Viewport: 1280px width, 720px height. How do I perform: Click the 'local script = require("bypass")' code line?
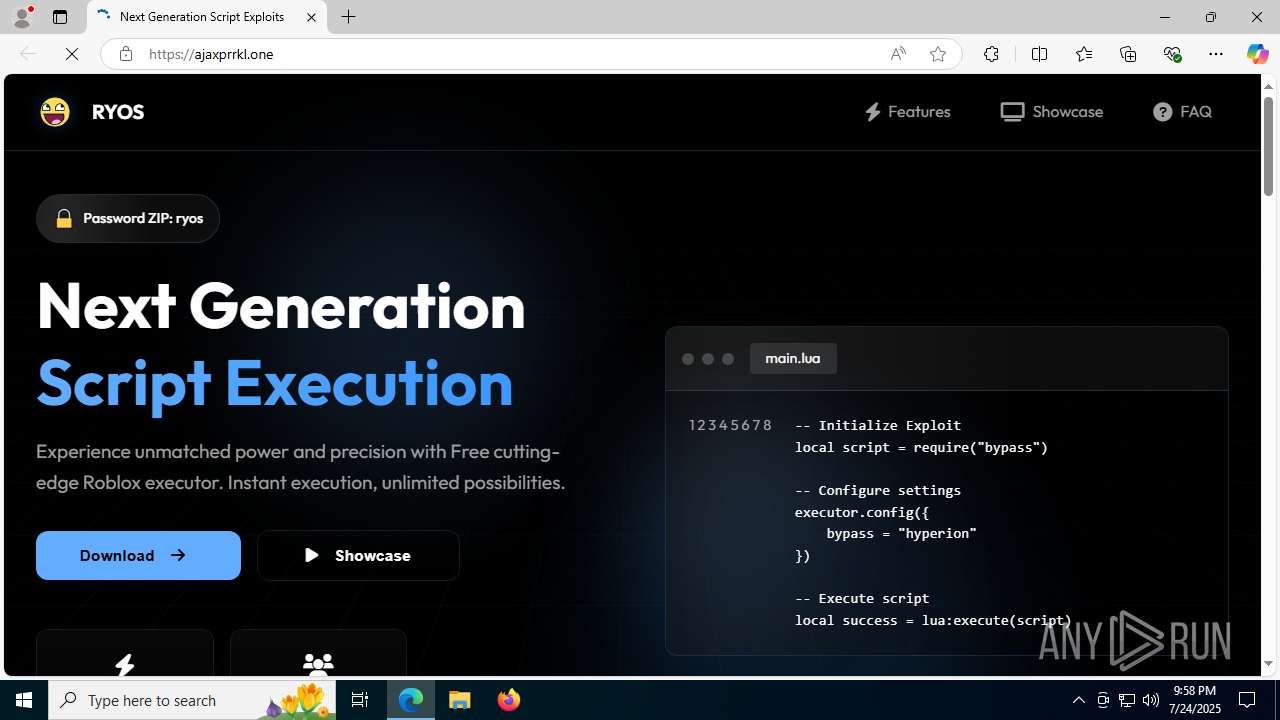click(x=921, y=447)
